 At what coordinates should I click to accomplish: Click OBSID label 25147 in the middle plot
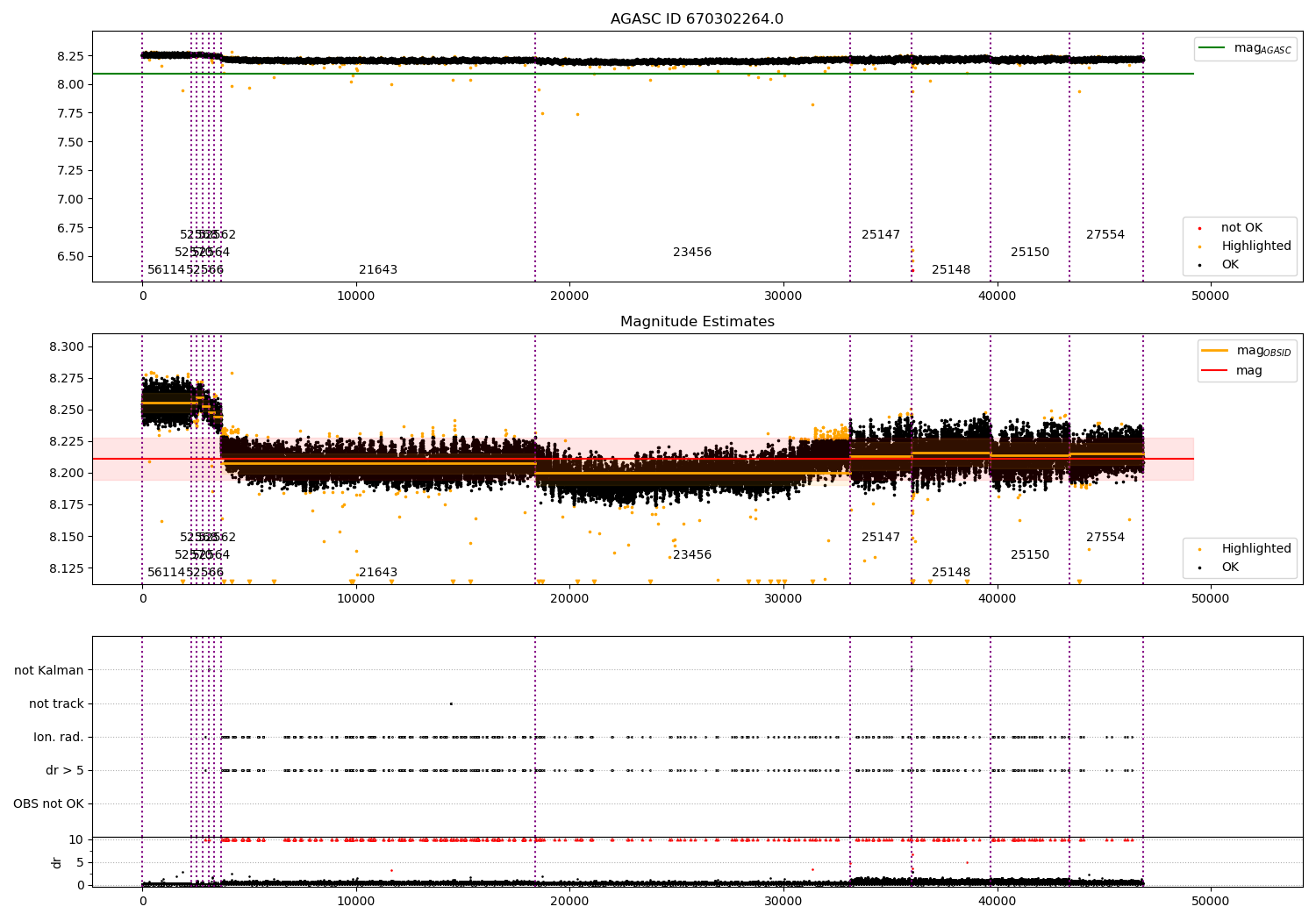(881, 538)
